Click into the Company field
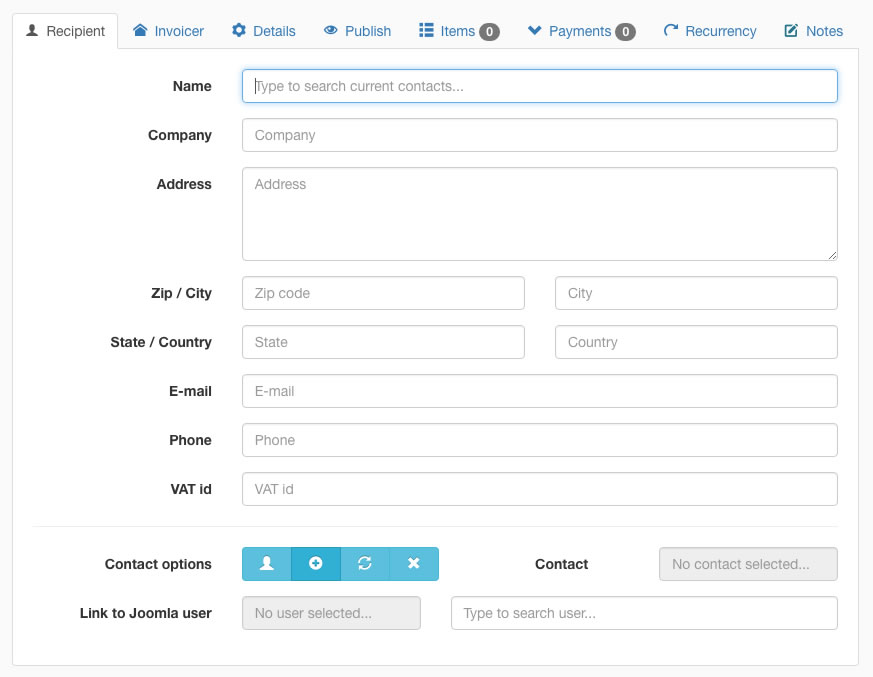This screenshot has width=873, height=677. click(x=539, y=135)
